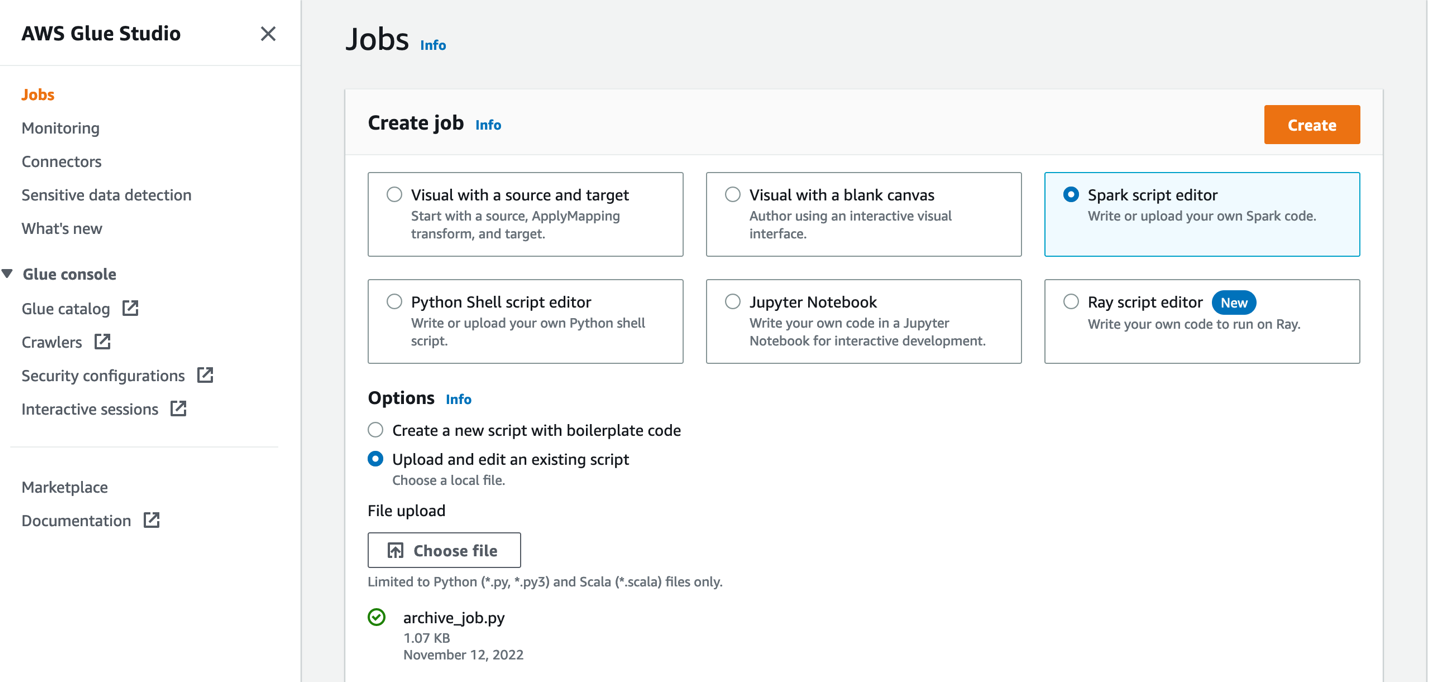Open Info link next to Create job
Image resolution: width=1431 pixels, height=682 pixels.
coord(488,125)
